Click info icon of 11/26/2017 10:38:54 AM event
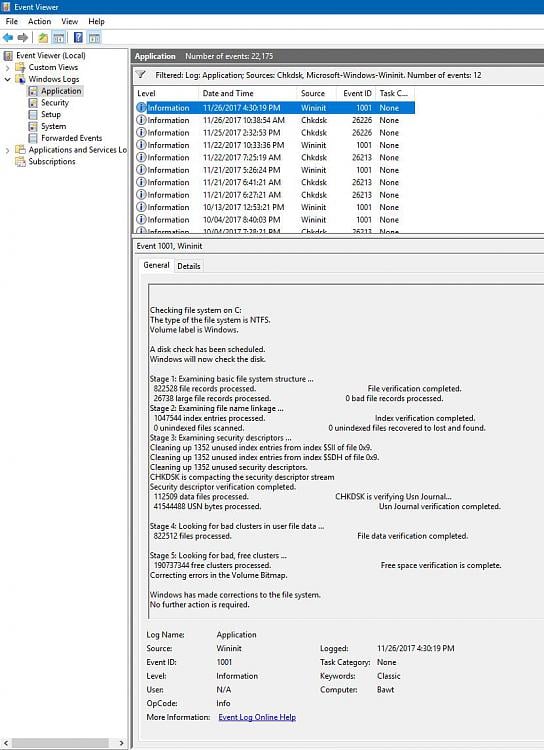The width and height of the screenshot is (544, 750). (141, 120)
